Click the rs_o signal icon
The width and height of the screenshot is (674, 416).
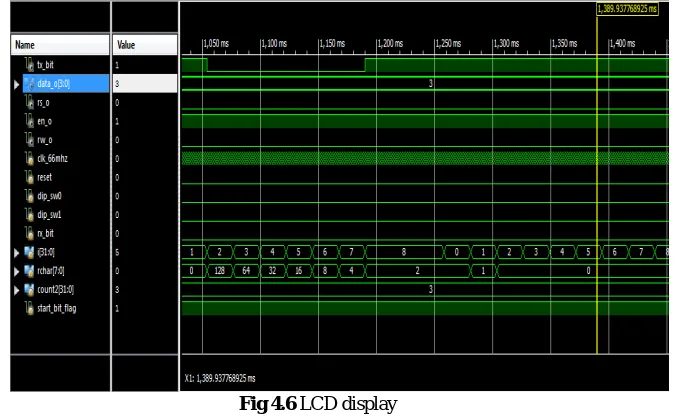click(x=29, y=102)
